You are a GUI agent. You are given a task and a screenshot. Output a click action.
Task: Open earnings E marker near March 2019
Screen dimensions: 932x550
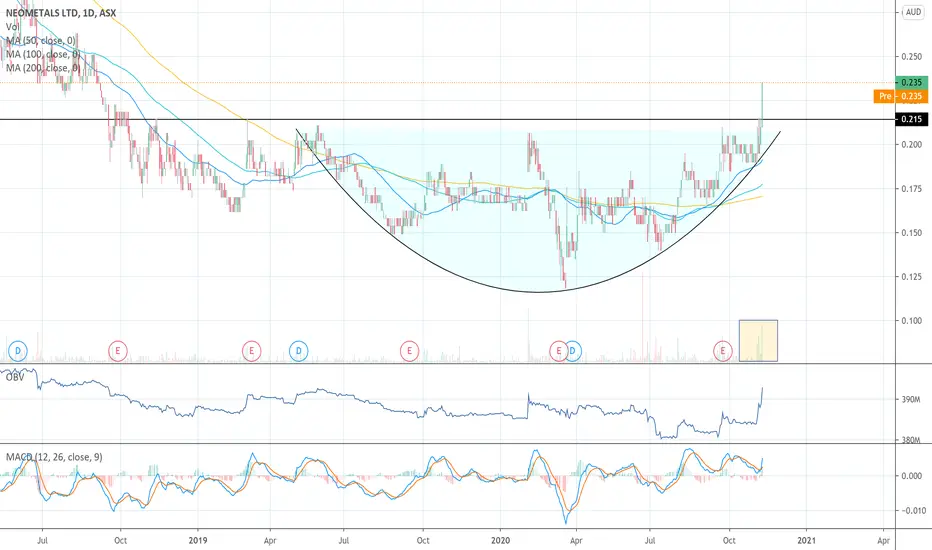pyautogui.click(x=251, y=351)
